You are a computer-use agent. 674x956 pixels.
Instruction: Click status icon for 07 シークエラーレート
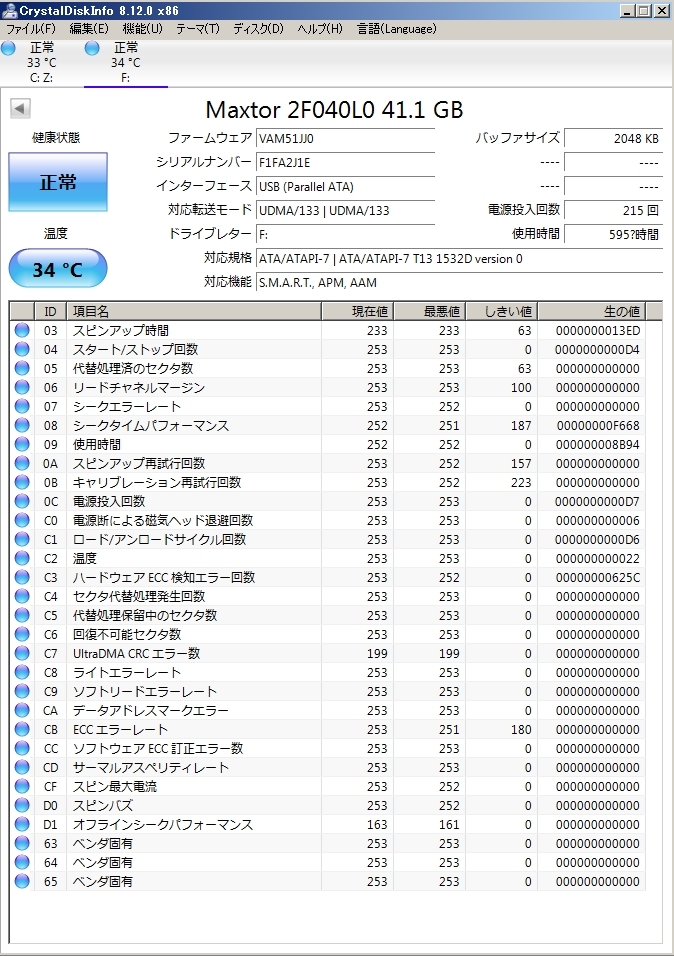(x=22, y=406)
